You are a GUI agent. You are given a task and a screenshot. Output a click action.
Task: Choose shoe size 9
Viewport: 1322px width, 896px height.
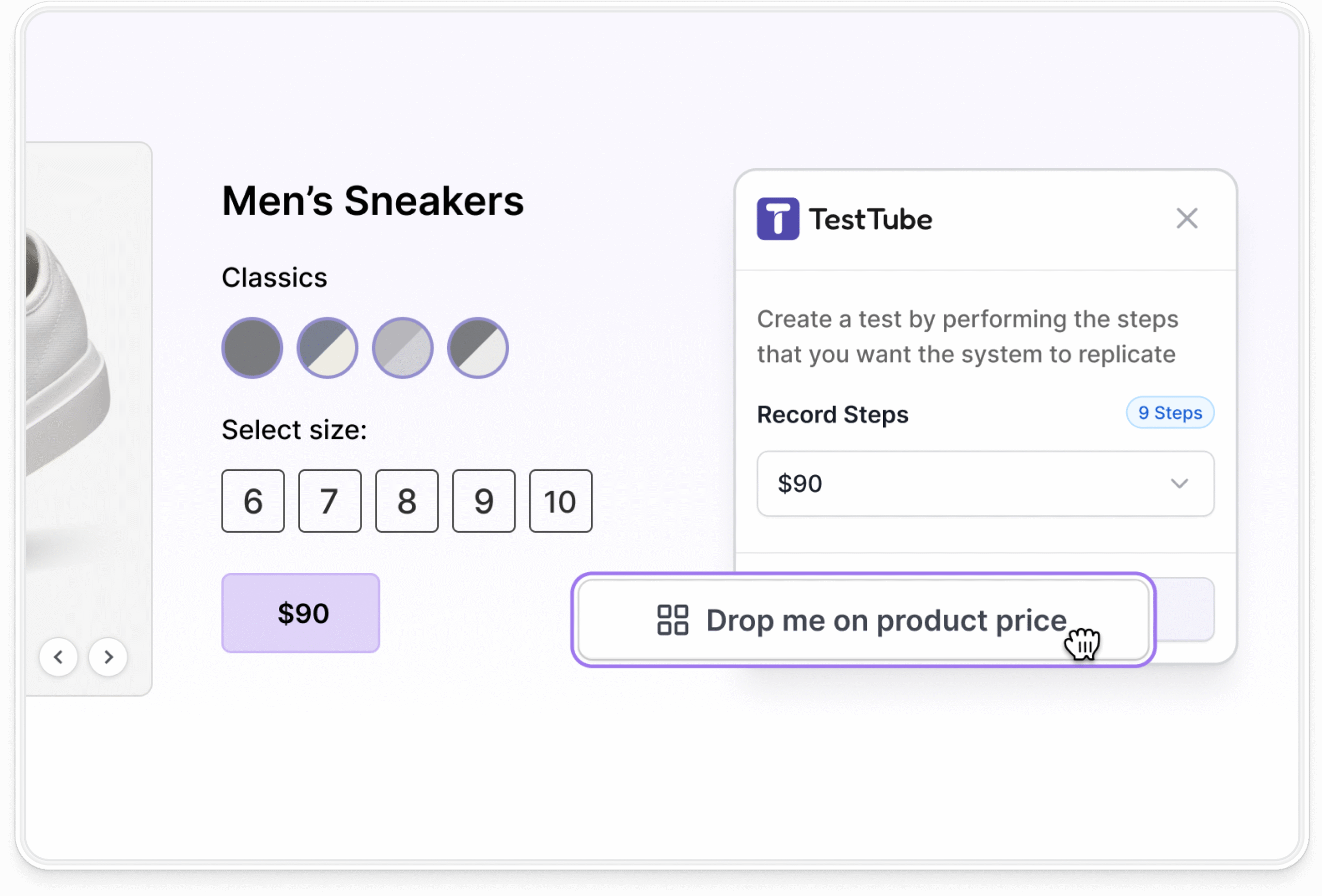[x=483, y=501]
